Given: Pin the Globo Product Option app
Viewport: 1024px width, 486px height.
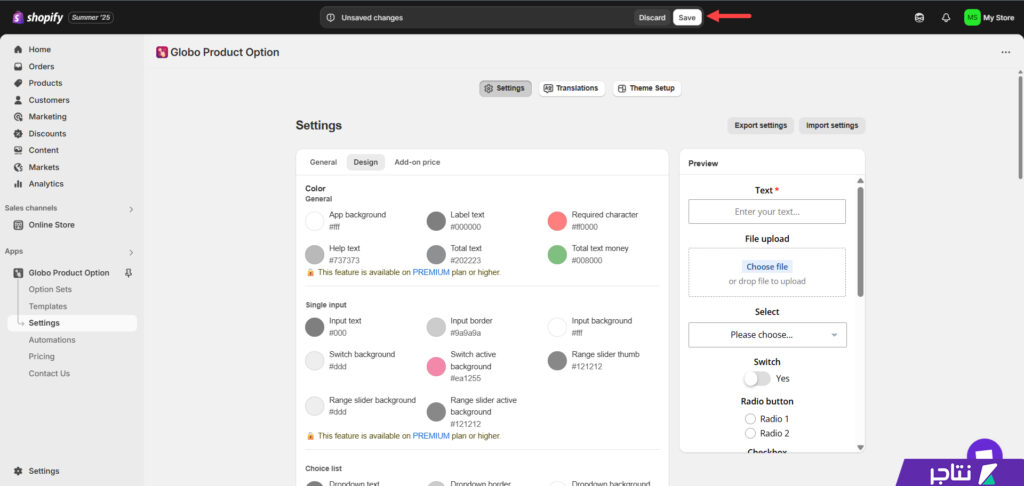Looking at the screenshot, I should (128, 273).
